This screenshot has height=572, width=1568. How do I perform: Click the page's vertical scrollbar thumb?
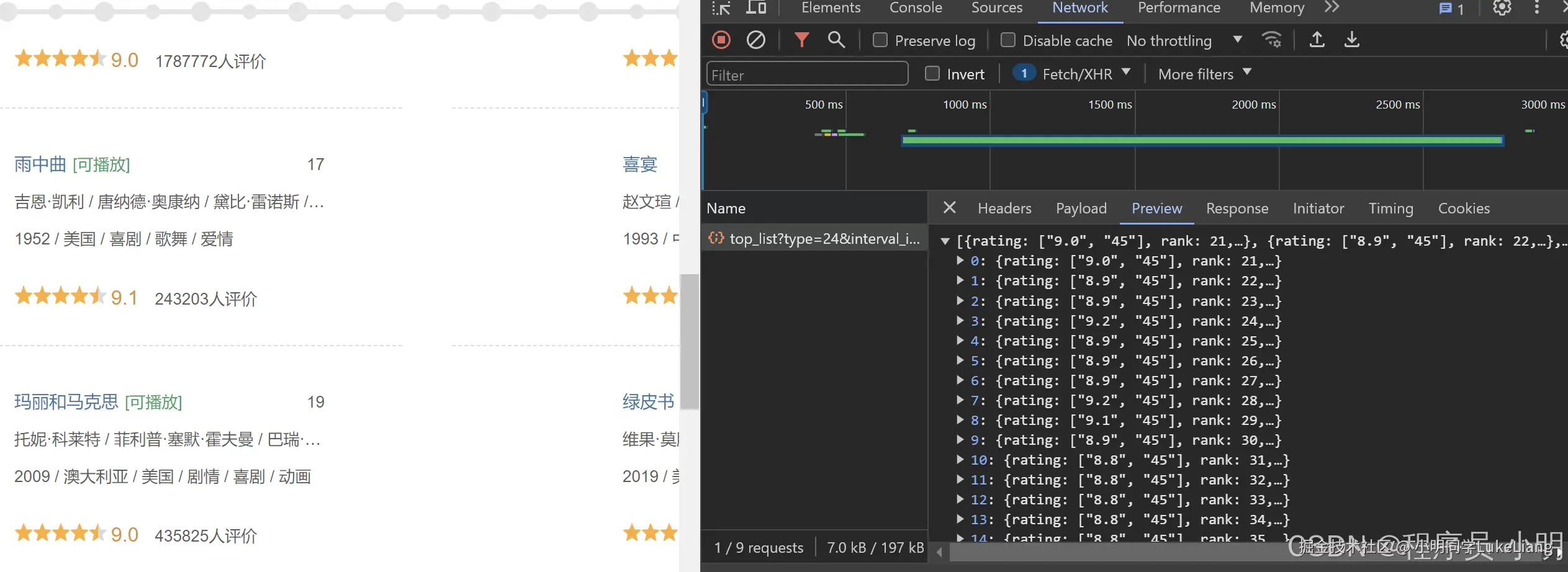[x=690, y=341]
